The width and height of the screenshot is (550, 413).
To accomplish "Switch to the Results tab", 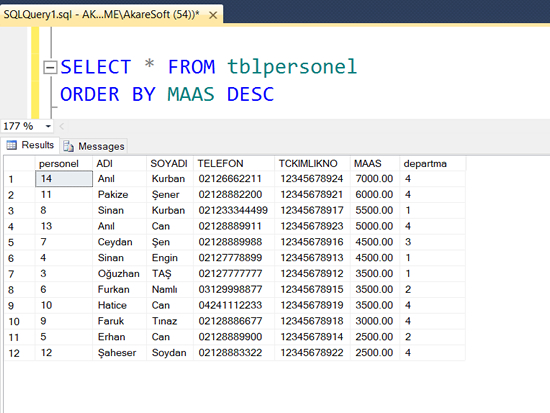I will [30, 145].
